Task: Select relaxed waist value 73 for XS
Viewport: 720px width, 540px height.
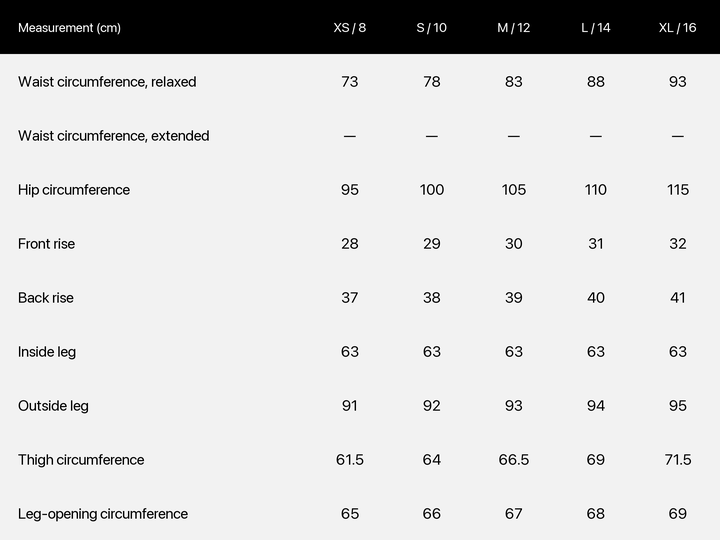Action: point(349,82)
